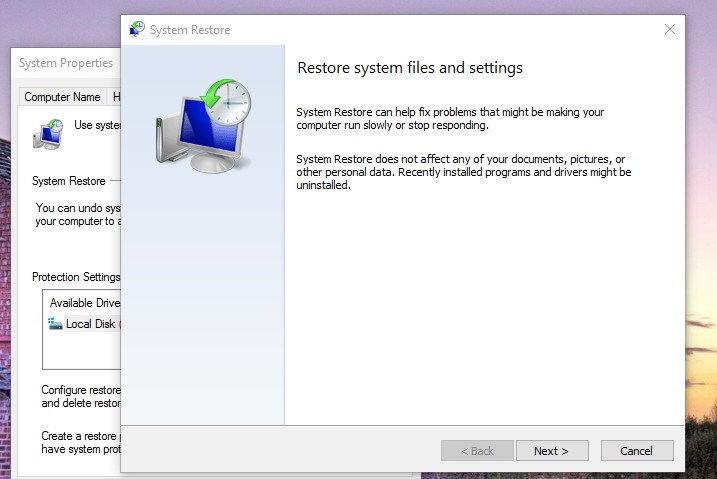717x479 pixels.
Task: Click the paragraph about documents and personal data
Action: 464,172
